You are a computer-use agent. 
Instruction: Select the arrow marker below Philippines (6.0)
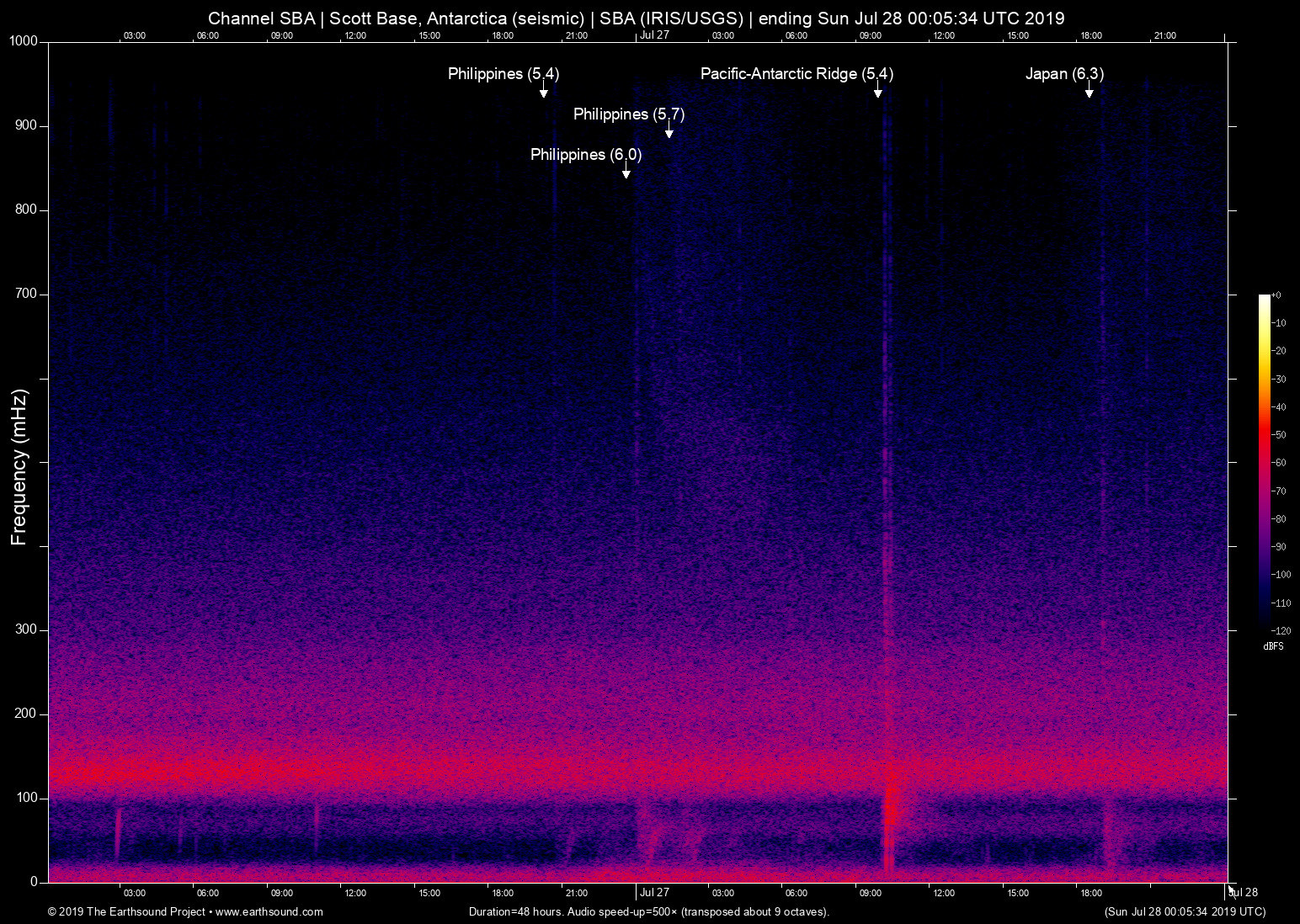coord(626,172)
